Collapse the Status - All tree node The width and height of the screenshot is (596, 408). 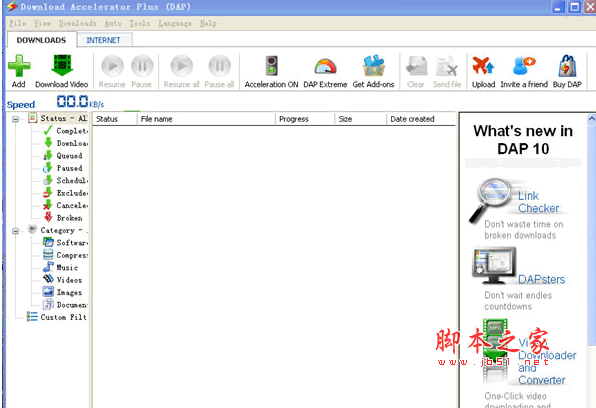tap(15, 119)
